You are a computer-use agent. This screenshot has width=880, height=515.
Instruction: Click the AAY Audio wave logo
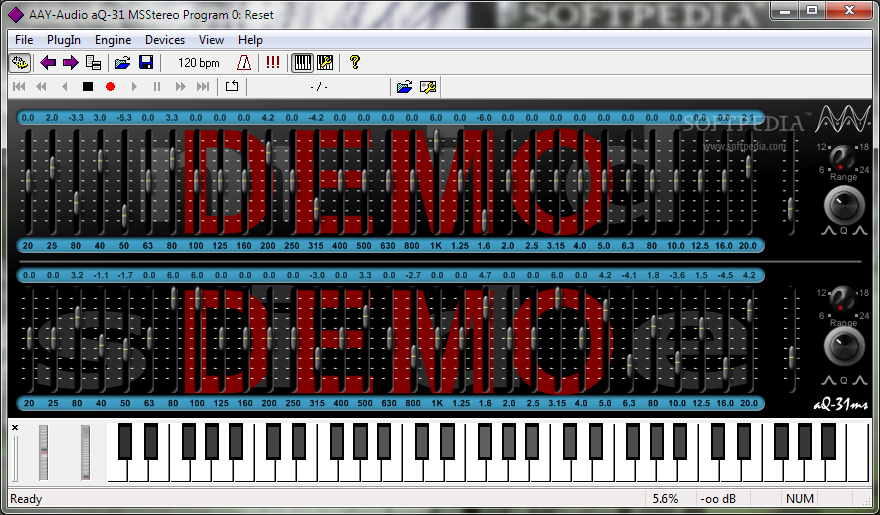coord(842,119)
